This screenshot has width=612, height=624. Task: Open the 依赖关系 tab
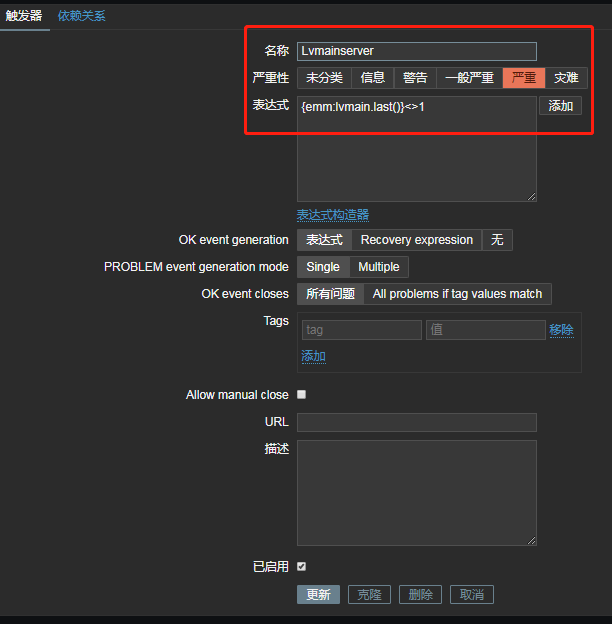click(x=82, y=16)
